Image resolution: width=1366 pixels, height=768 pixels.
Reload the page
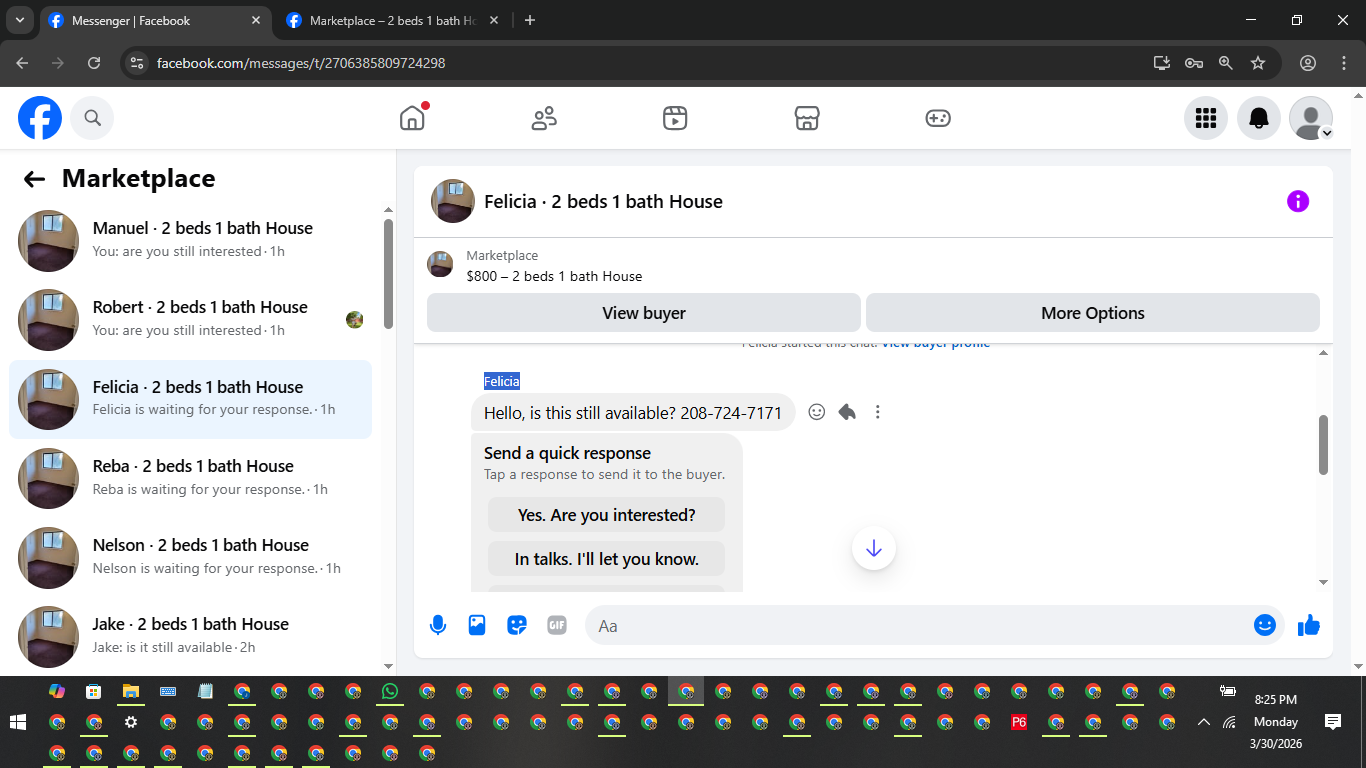94,63
